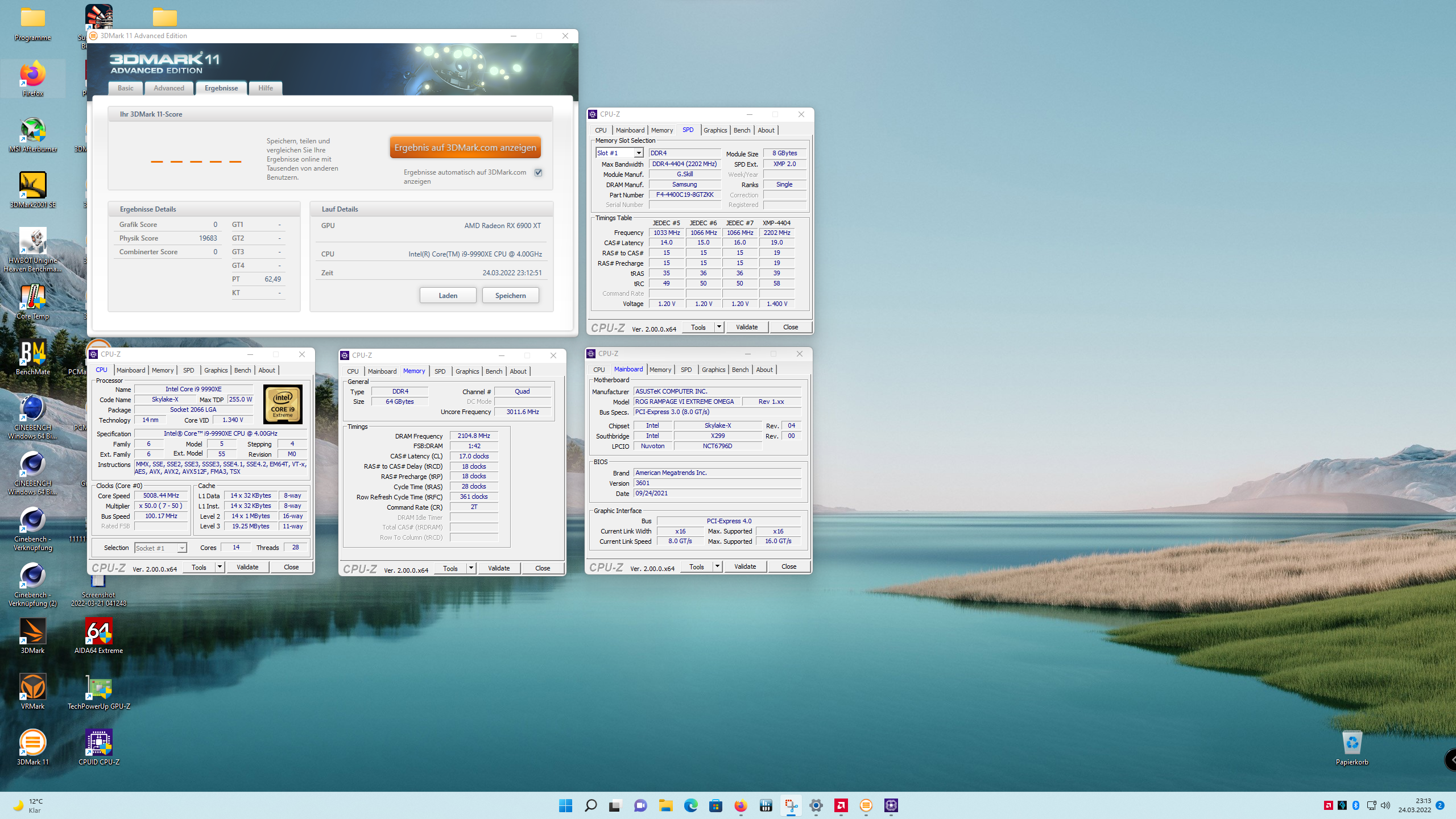Select Graphics tab in SPD CPU-Z window
The width and height of the screenshot is (1456, 819).
click(x=715, y=130)
